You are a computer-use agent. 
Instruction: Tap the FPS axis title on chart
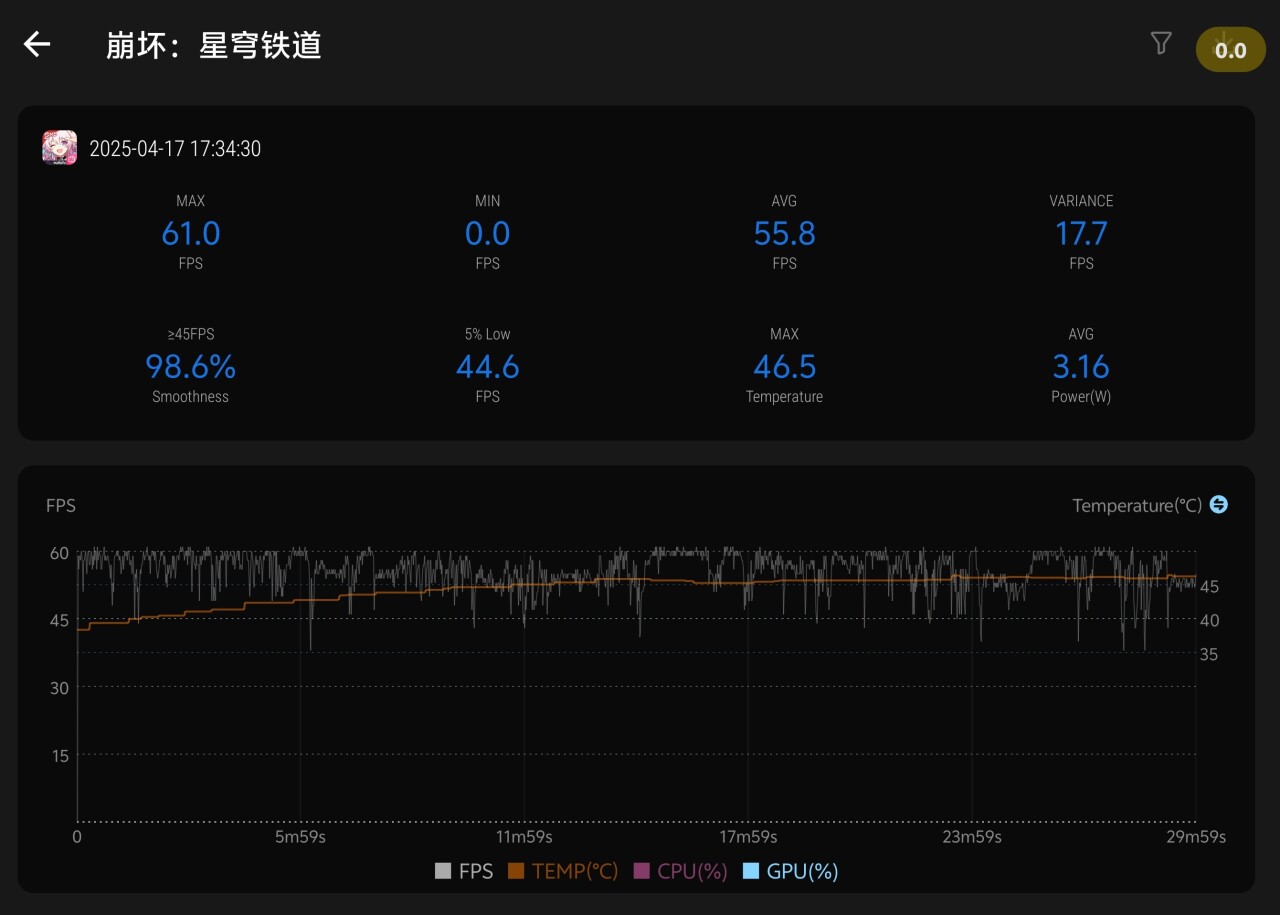click(61, 505)
